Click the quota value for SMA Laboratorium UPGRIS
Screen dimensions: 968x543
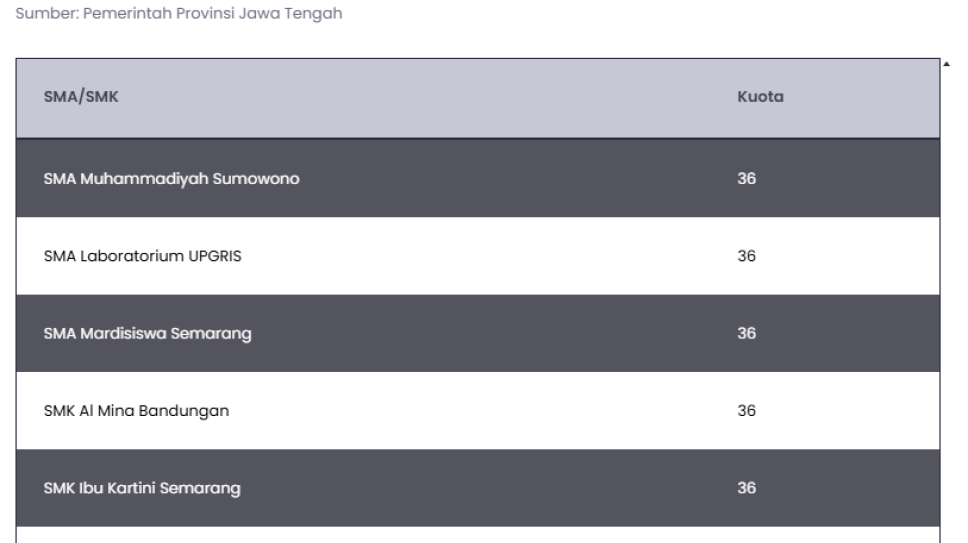[746, 256]
